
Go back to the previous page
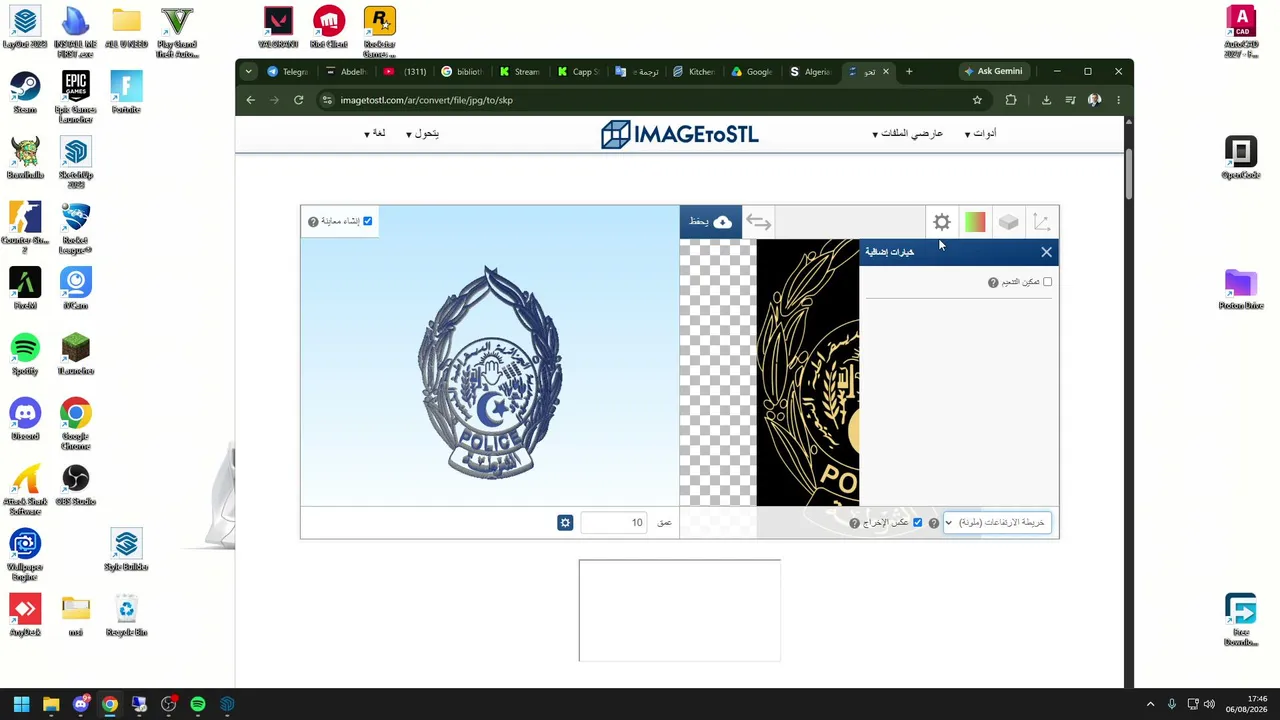251,100
